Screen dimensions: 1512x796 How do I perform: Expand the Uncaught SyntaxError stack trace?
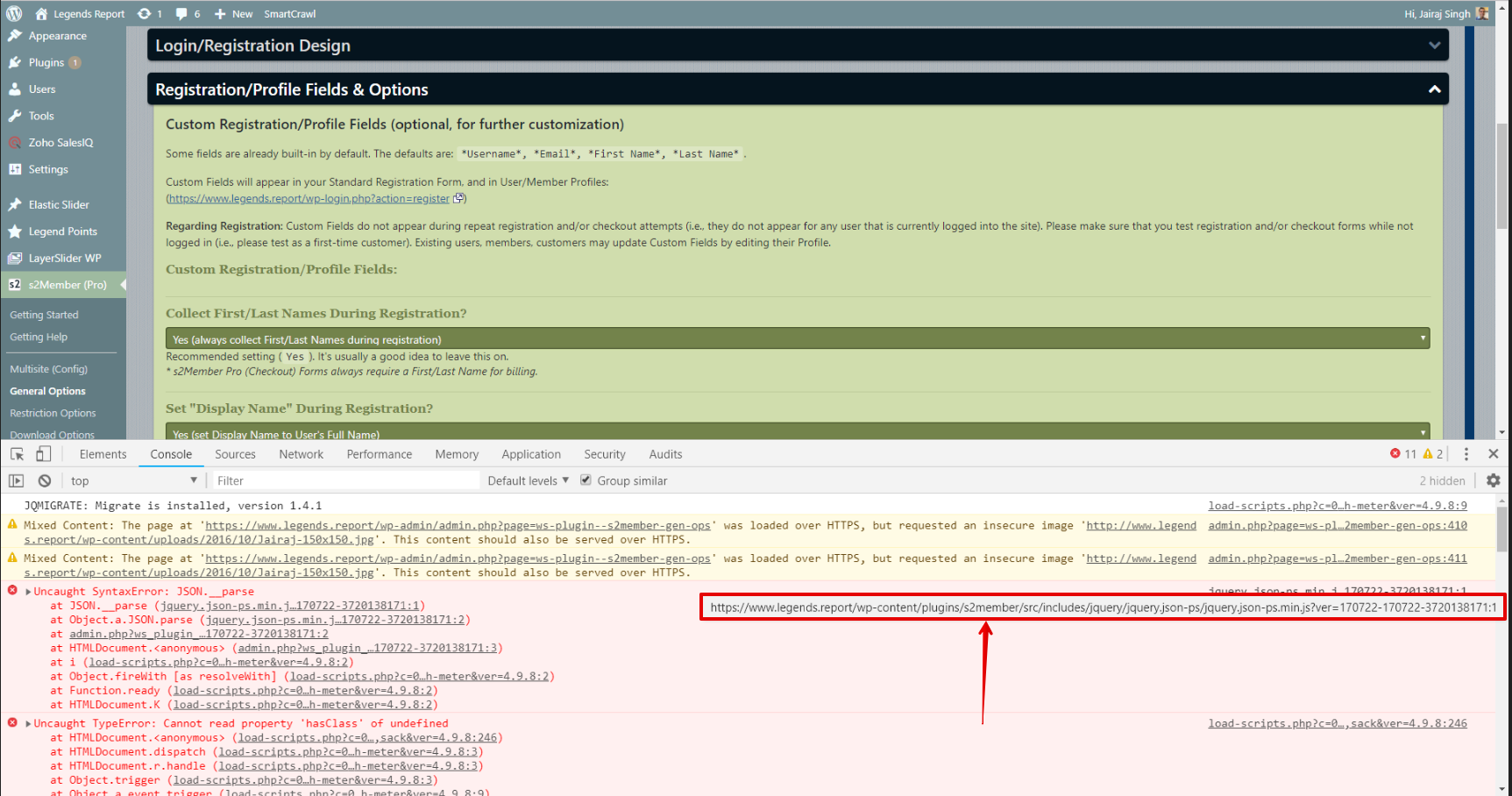tap(29, 592)
